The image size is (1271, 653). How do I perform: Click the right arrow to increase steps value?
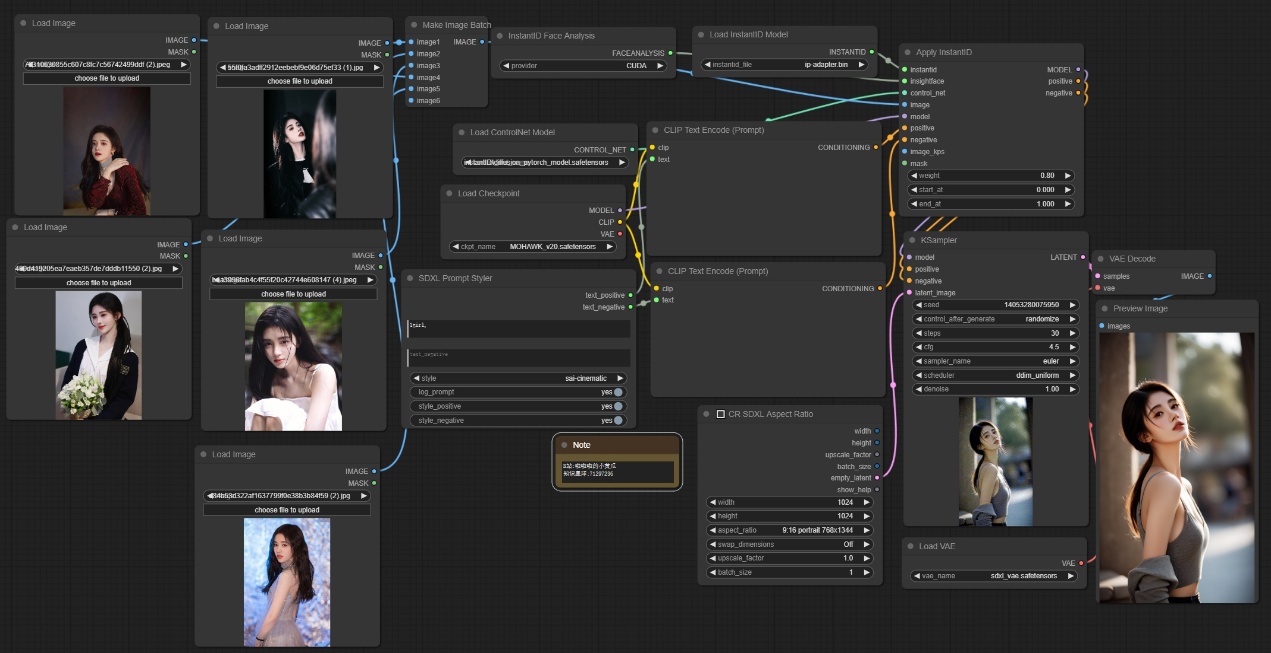(1072, 333)
